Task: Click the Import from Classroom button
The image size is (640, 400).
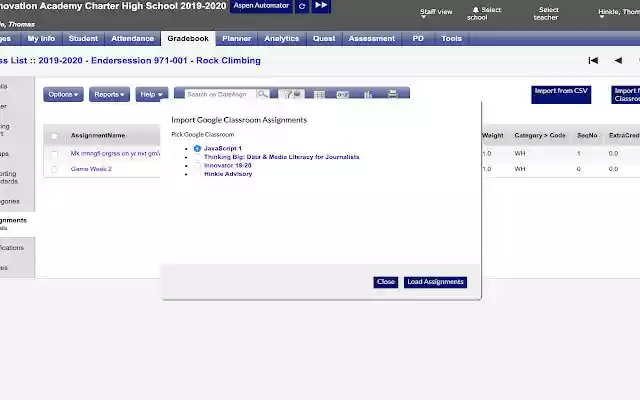Action: click(626, 94)
